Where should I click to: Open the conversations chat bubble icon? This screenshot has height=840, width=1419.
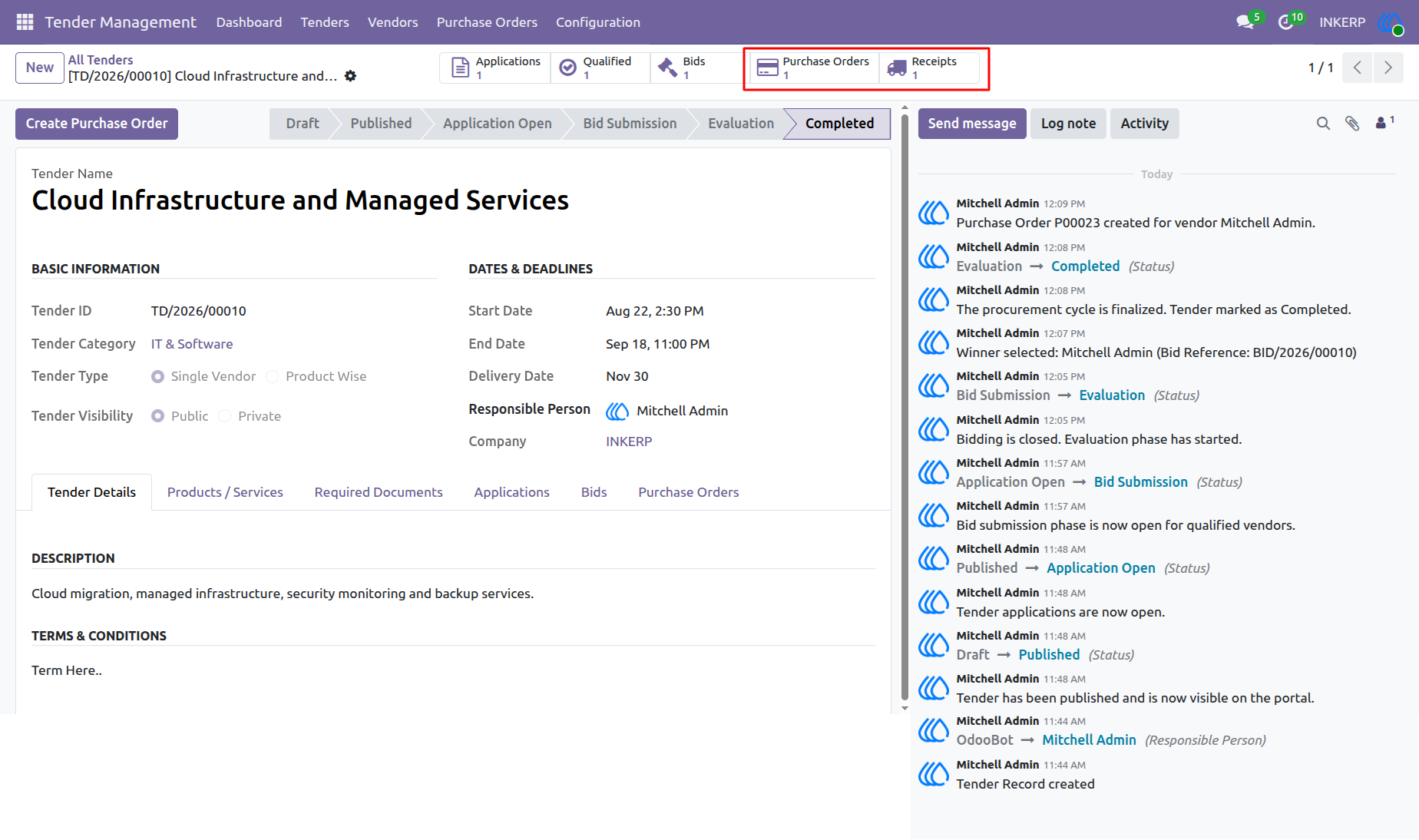1245,22
